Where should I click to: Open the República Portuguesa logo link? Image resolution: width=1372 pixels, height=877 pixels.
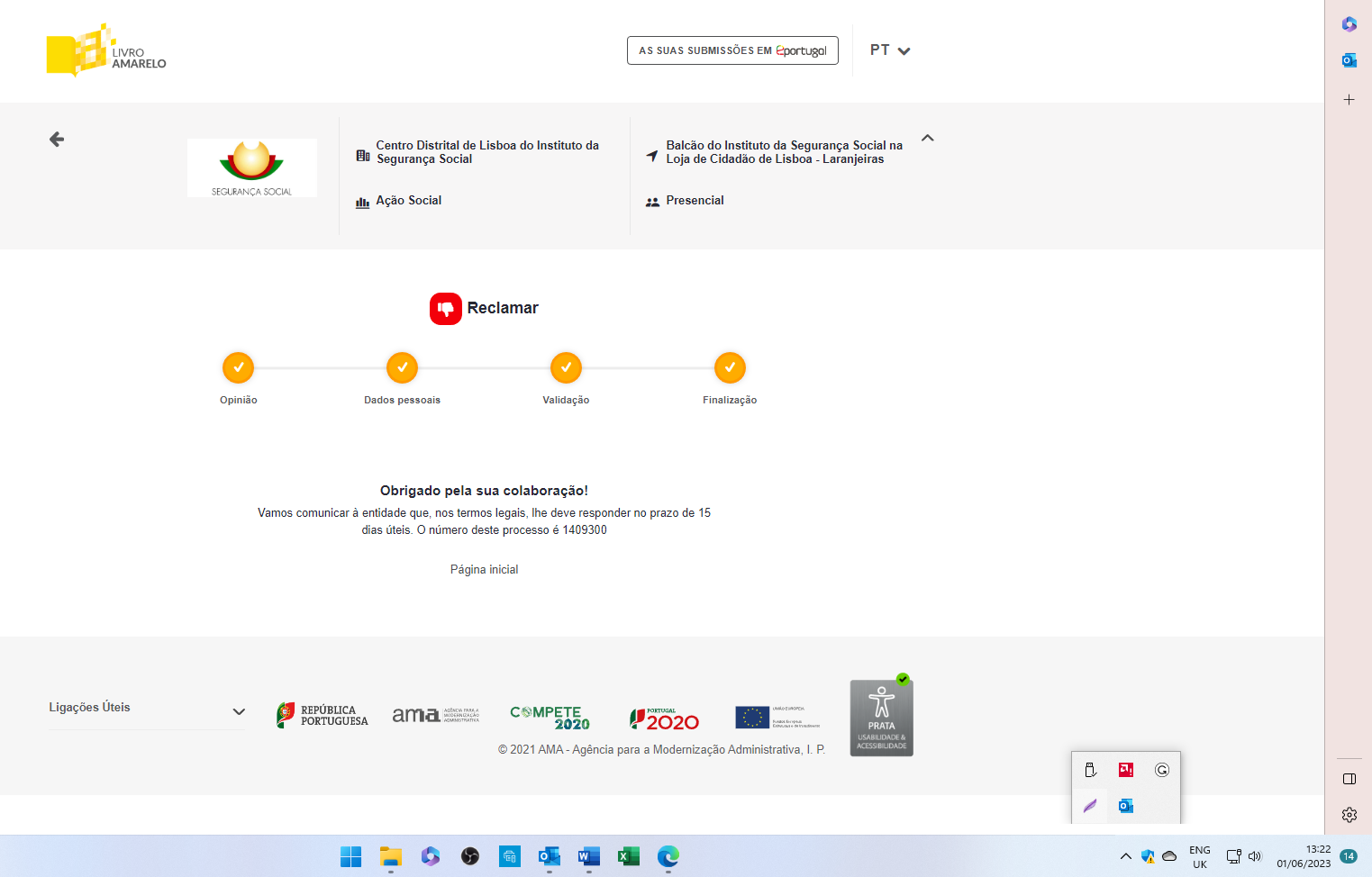(323, 716)
